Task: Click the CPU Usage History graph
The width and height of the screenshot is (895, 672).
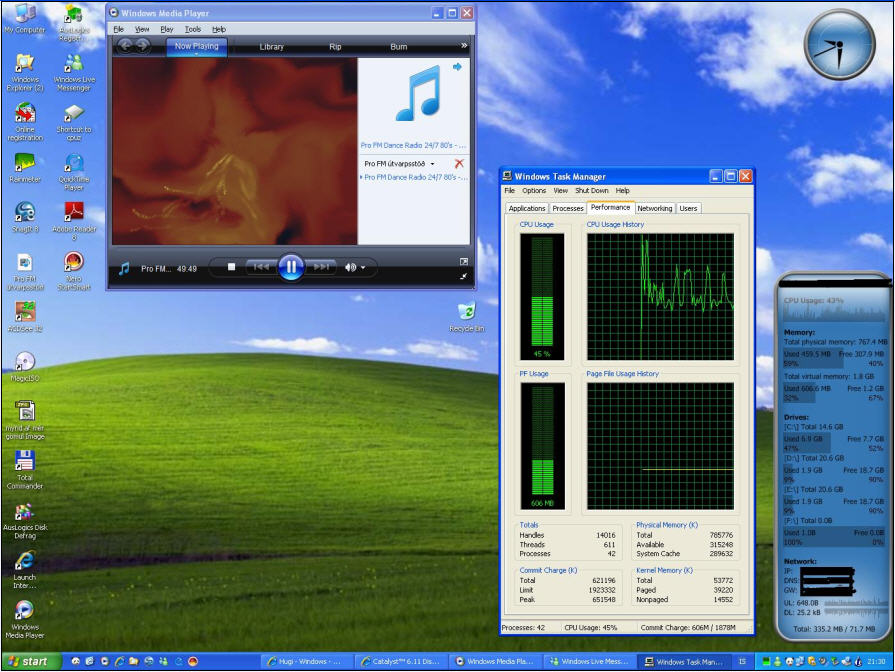Action: 660,297
